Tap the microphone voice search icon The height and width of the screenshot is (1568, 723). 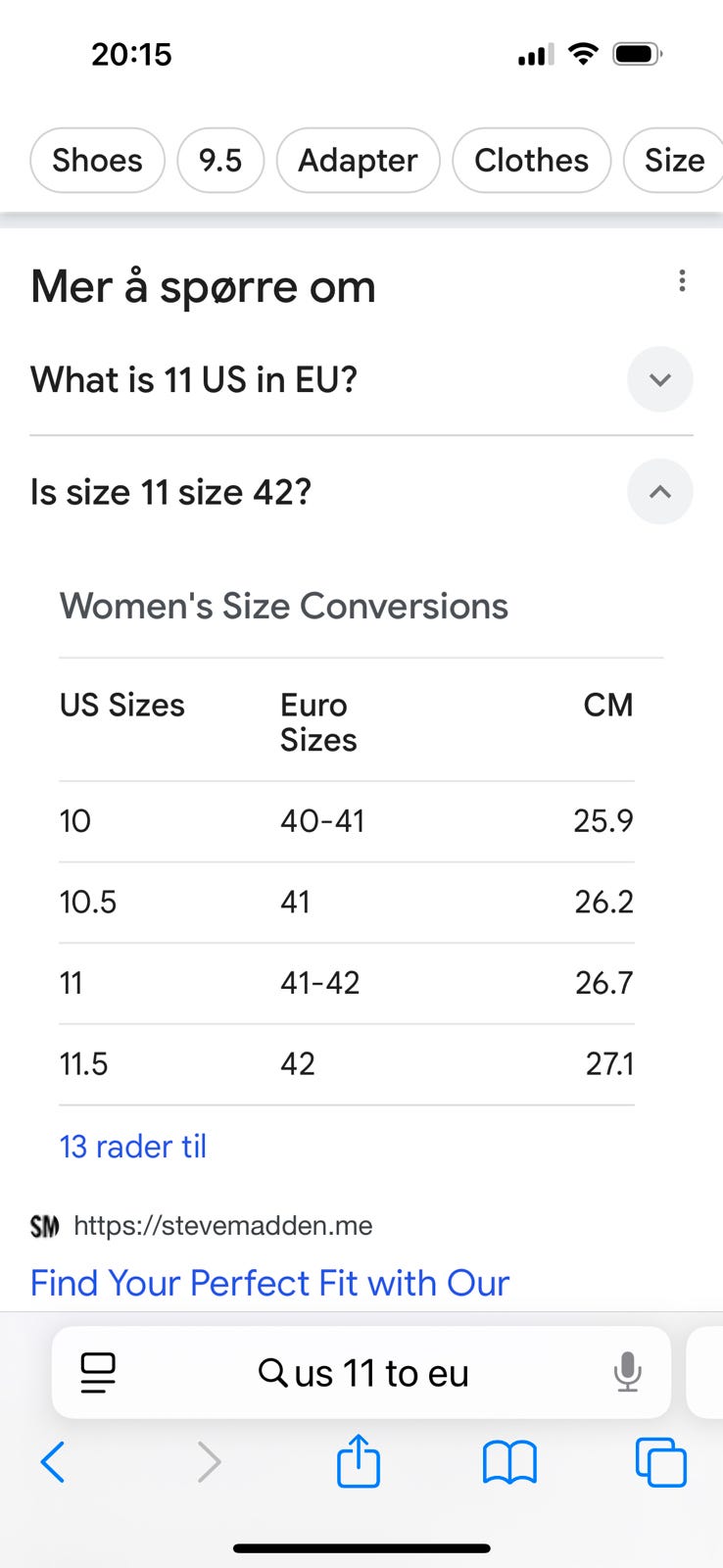[627, 1372]
